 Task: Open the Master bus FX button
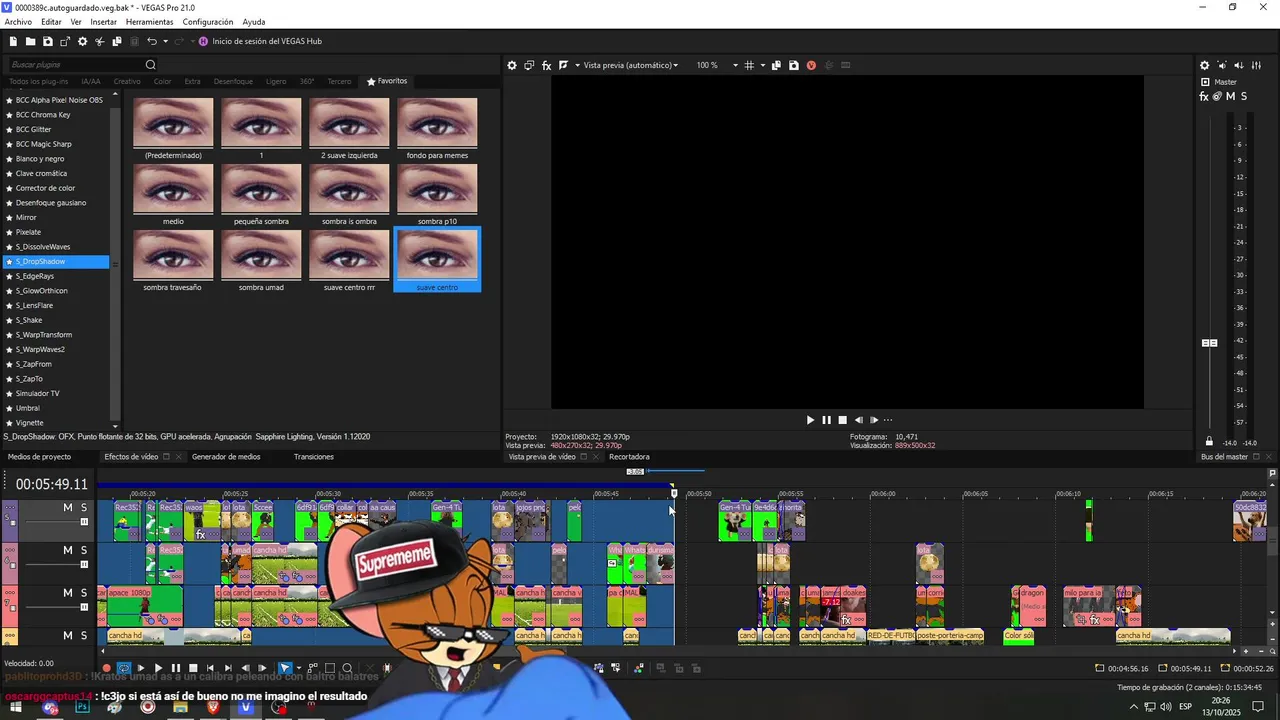pyautogui.click(x=1204, y=96)
